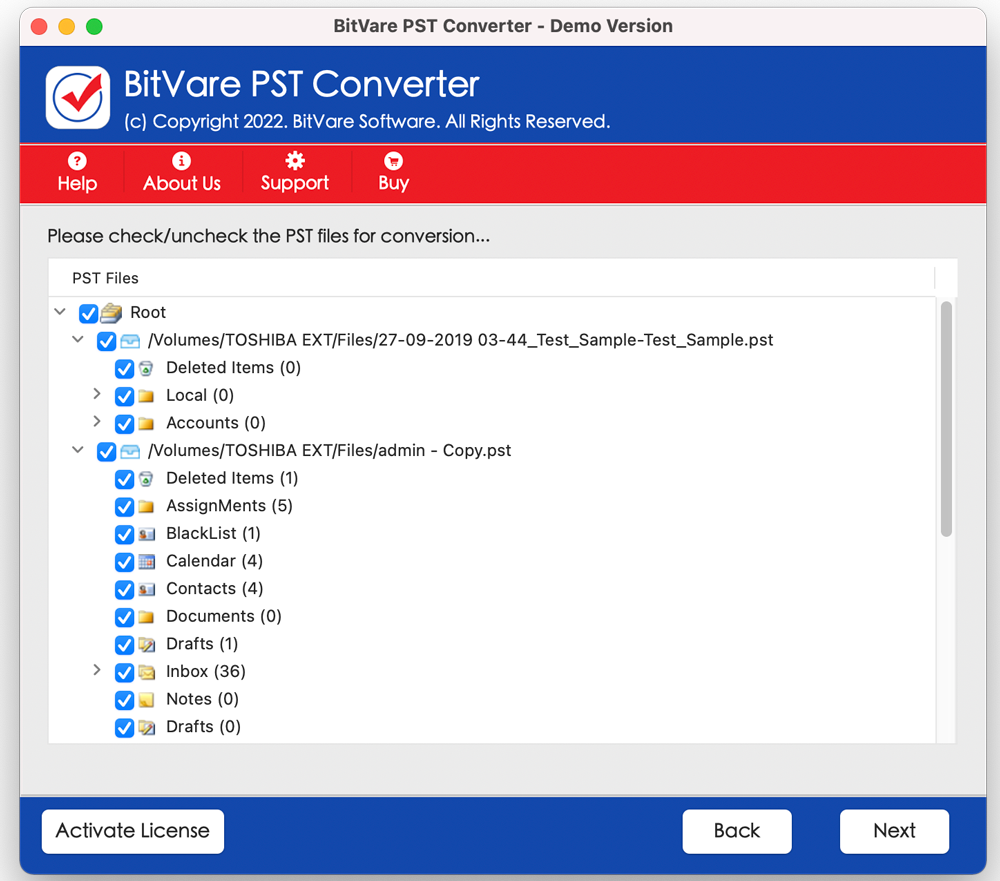The height and width of the screenshot is (881, 1000).
Task: Open About Us info icon
Action: pos(181,160)
